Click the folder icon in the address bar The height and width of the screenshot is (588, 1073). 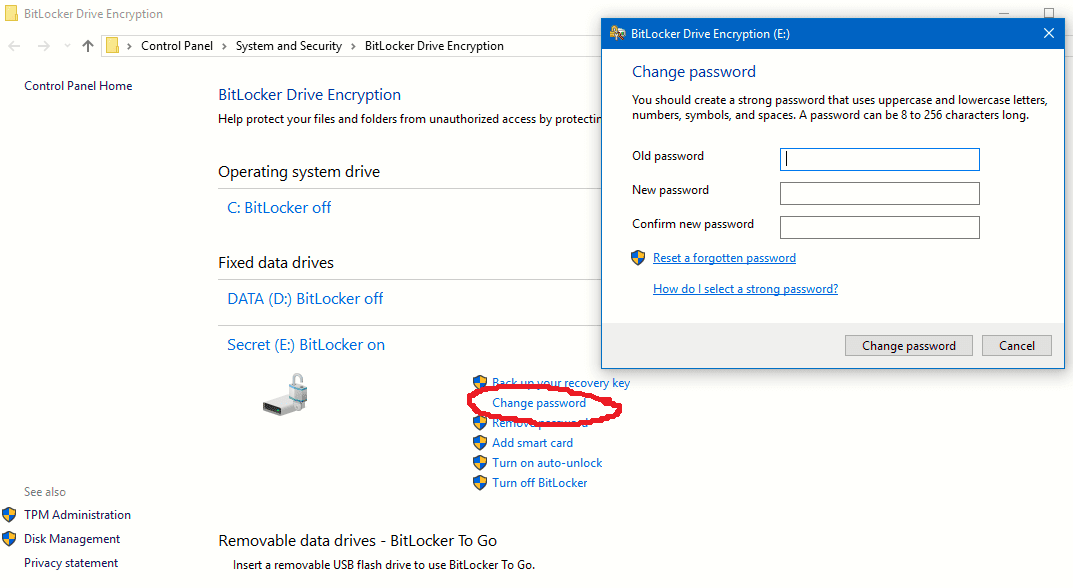(x=112, y=46)
